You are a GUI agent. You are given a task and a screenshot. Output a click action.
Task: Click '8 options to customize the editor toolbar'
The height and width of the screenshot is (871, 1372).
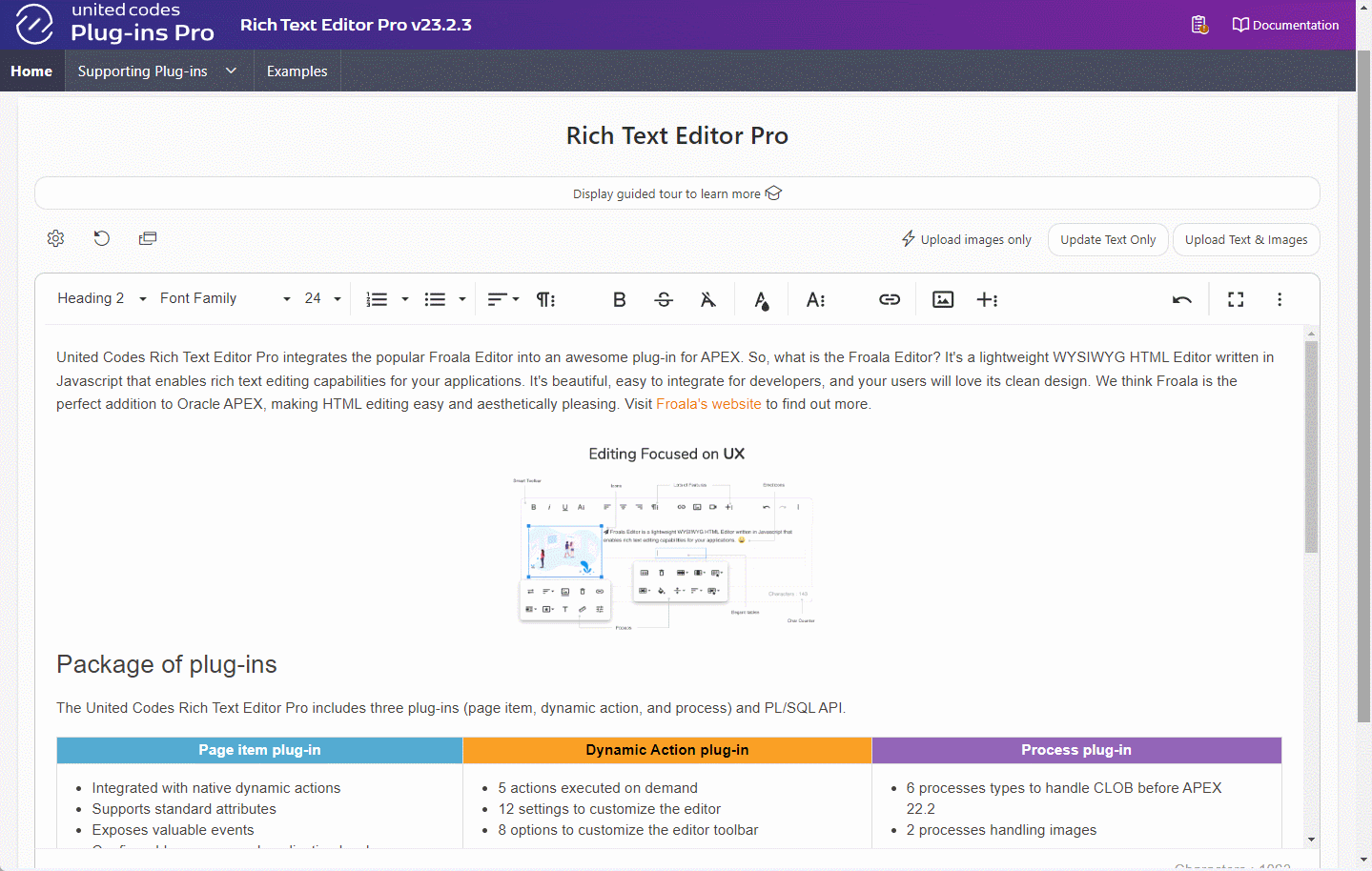point(628,830)
